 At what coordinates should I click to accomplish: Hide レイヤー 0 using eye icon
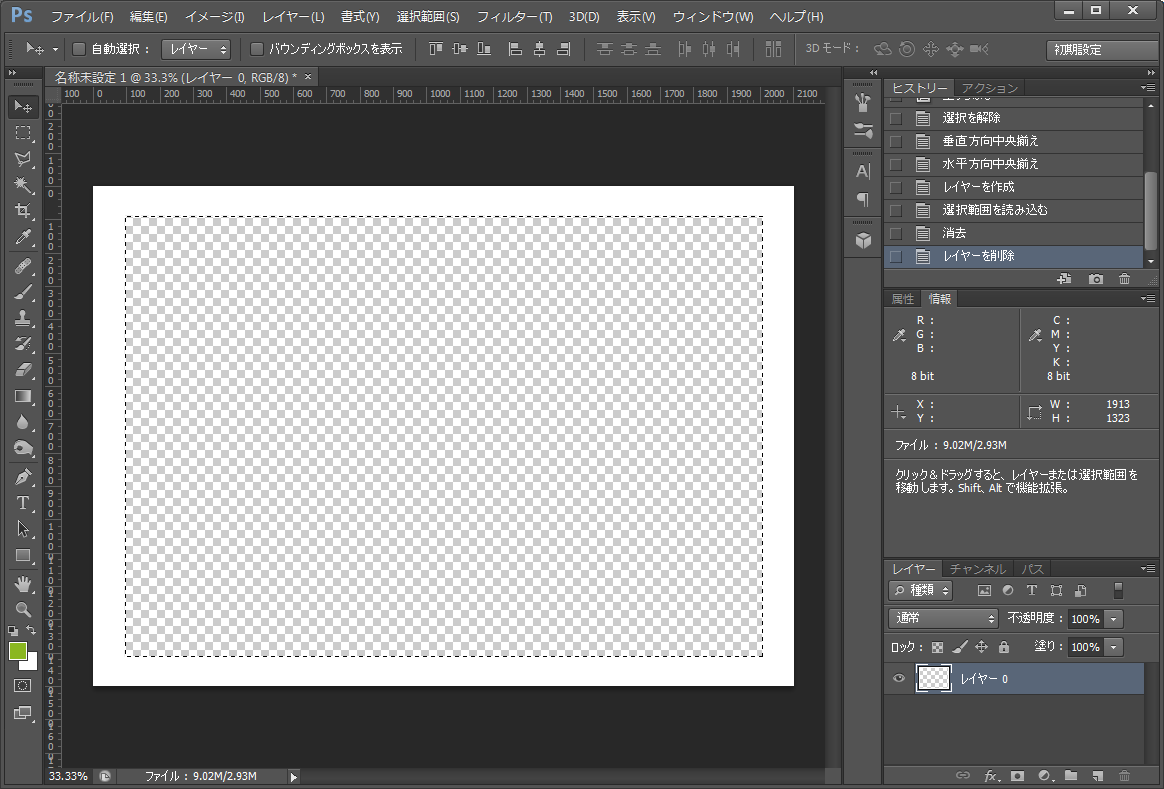(898, 679)
